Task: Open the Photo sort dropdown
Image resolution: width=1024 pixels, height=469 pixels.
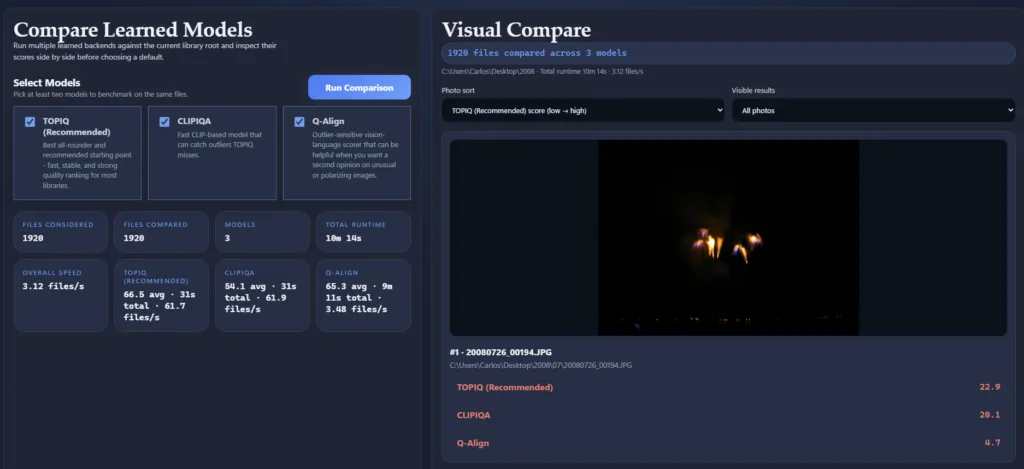Action: [x=583, y=110]
